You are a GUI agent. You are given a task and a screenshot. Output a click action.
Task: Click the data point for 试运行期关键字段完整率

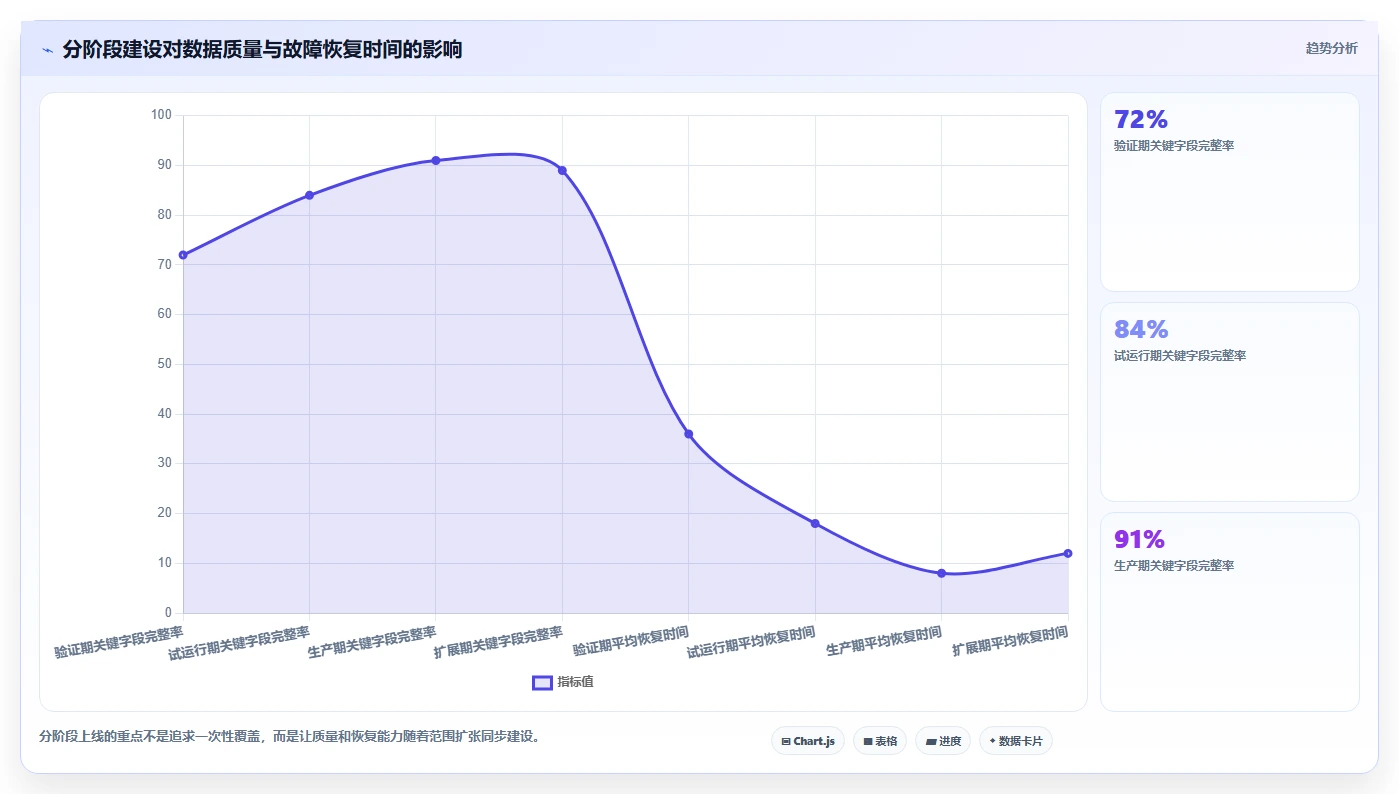click(x=309, y=195)
